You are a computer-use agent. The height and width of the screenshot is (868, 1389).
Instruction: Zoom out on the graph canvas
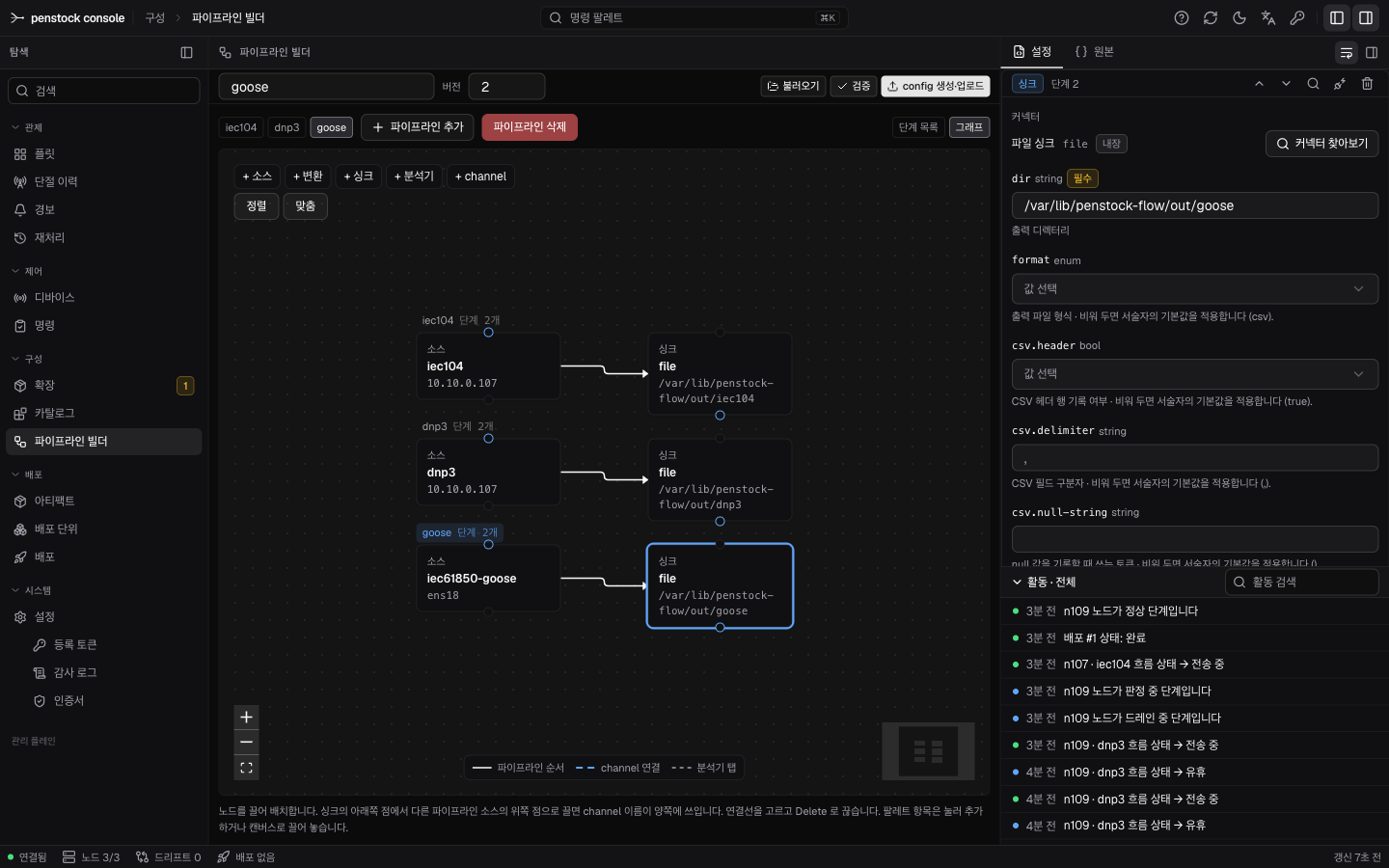pos(246,743)
